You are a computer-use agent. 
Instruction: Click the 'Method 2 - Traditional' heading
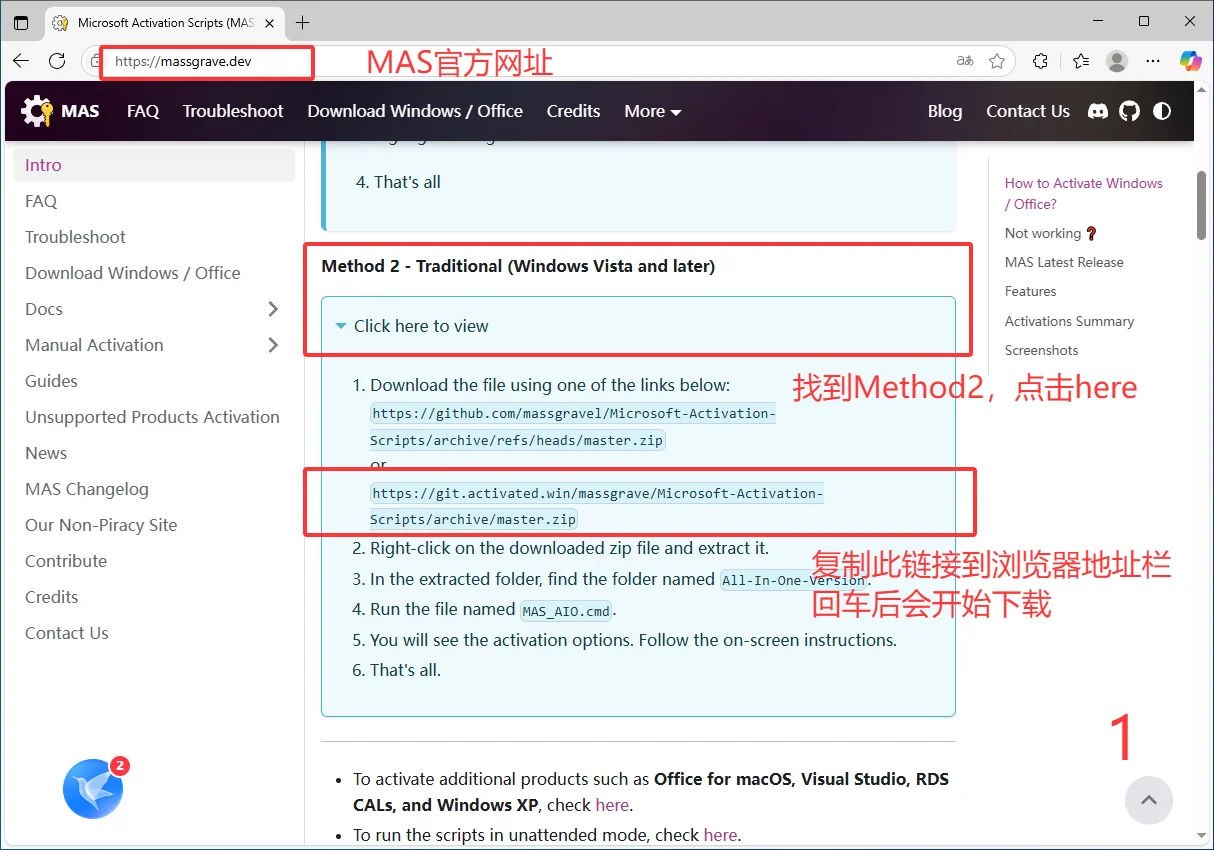518,266
